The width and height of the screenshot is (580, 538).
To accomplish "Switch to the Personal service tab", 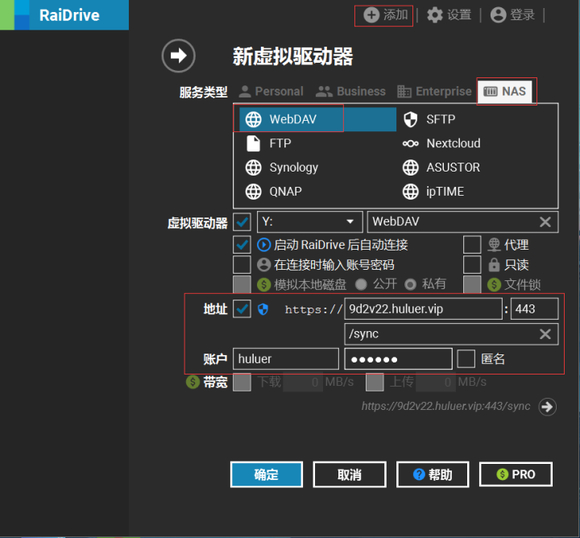I will pyautogui.click(x=271, y=91).
